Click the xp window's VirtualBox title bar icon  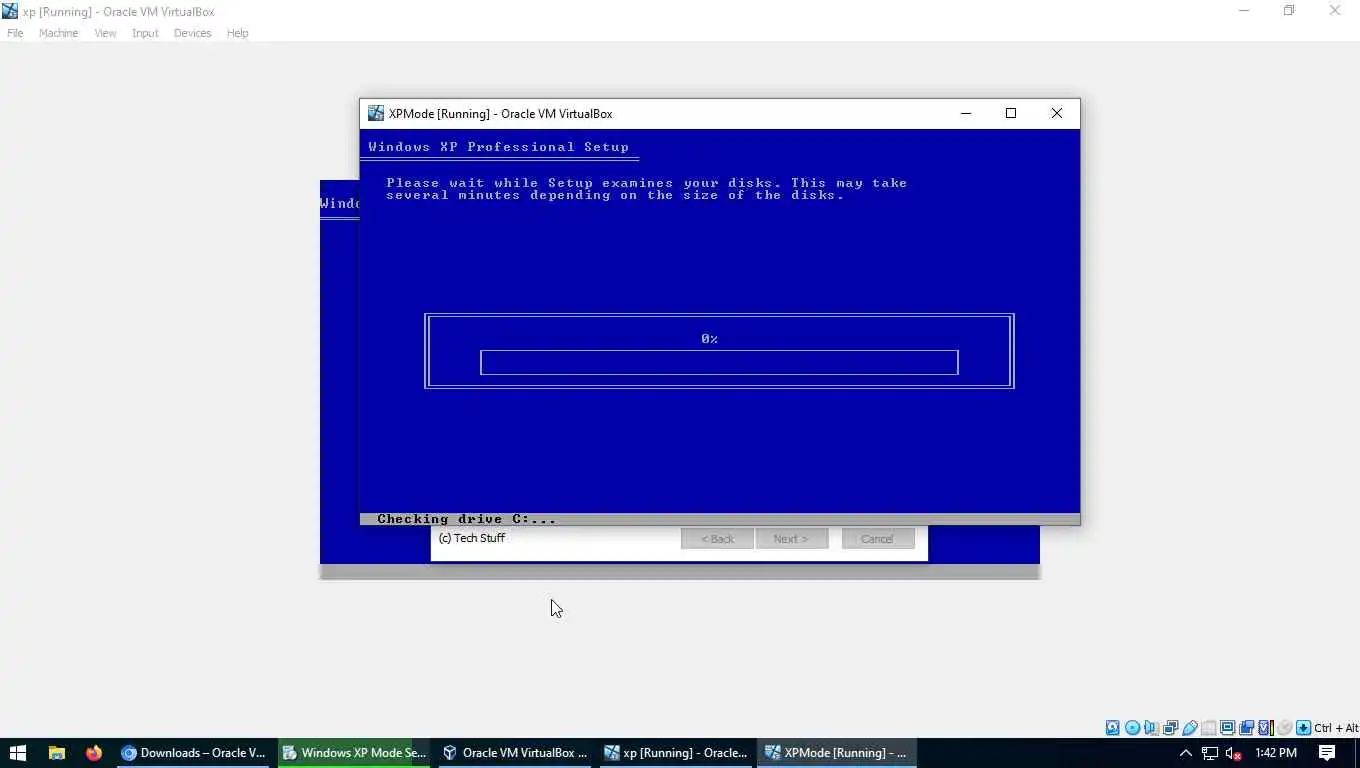click(x=10, y=11)
